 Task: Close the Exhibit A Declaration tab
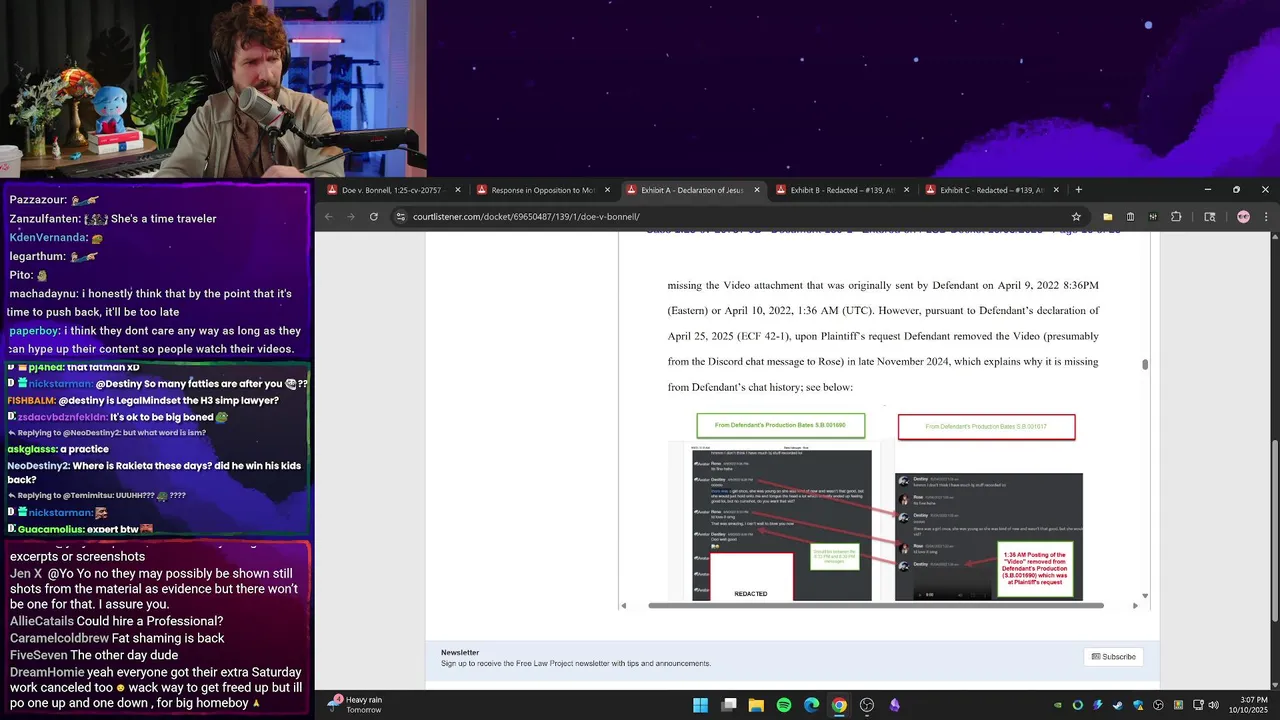pos(757,190)
